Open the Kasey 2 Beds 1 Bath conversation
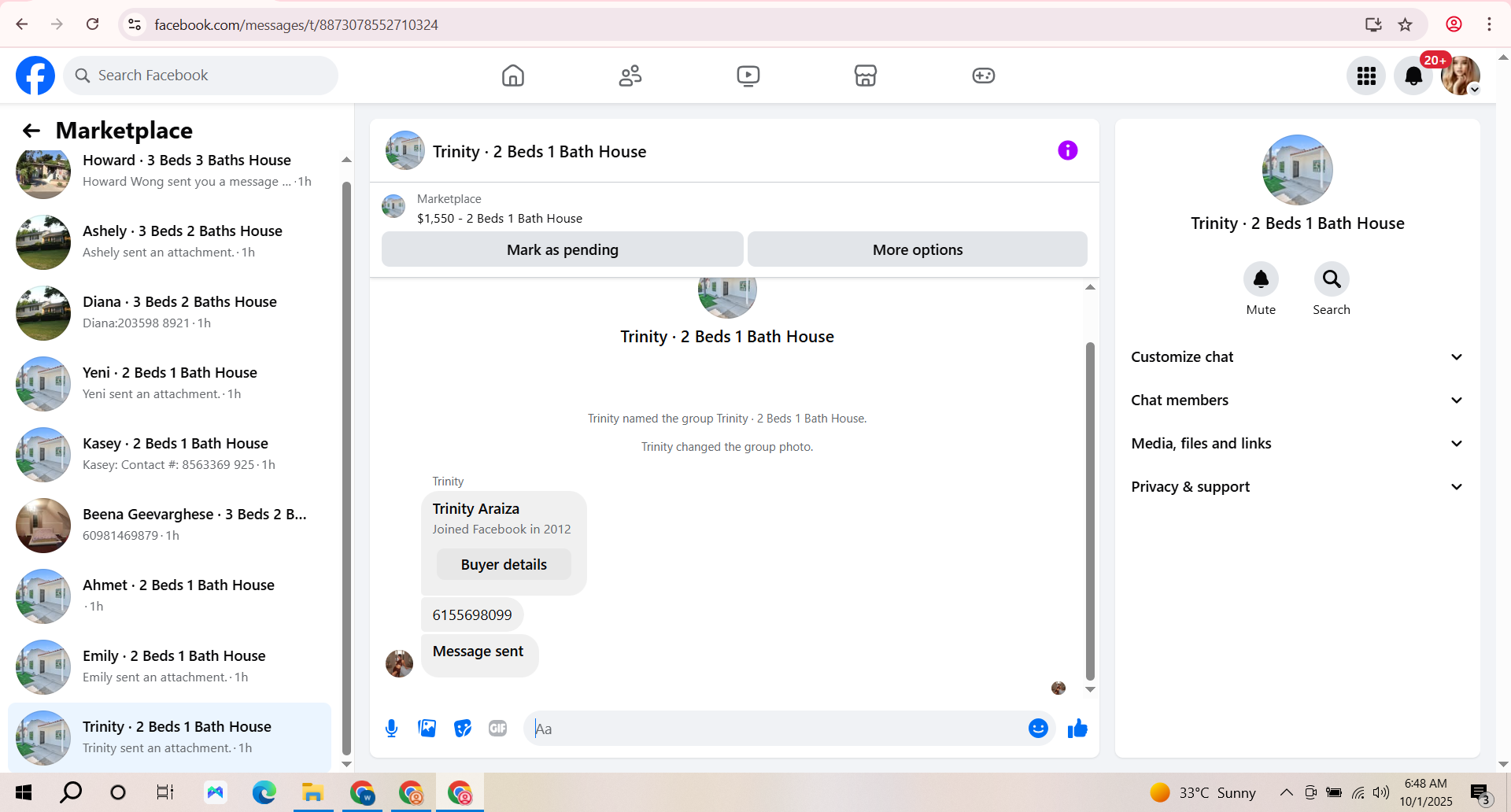1511x812 pixels. [x=169, y=454]
